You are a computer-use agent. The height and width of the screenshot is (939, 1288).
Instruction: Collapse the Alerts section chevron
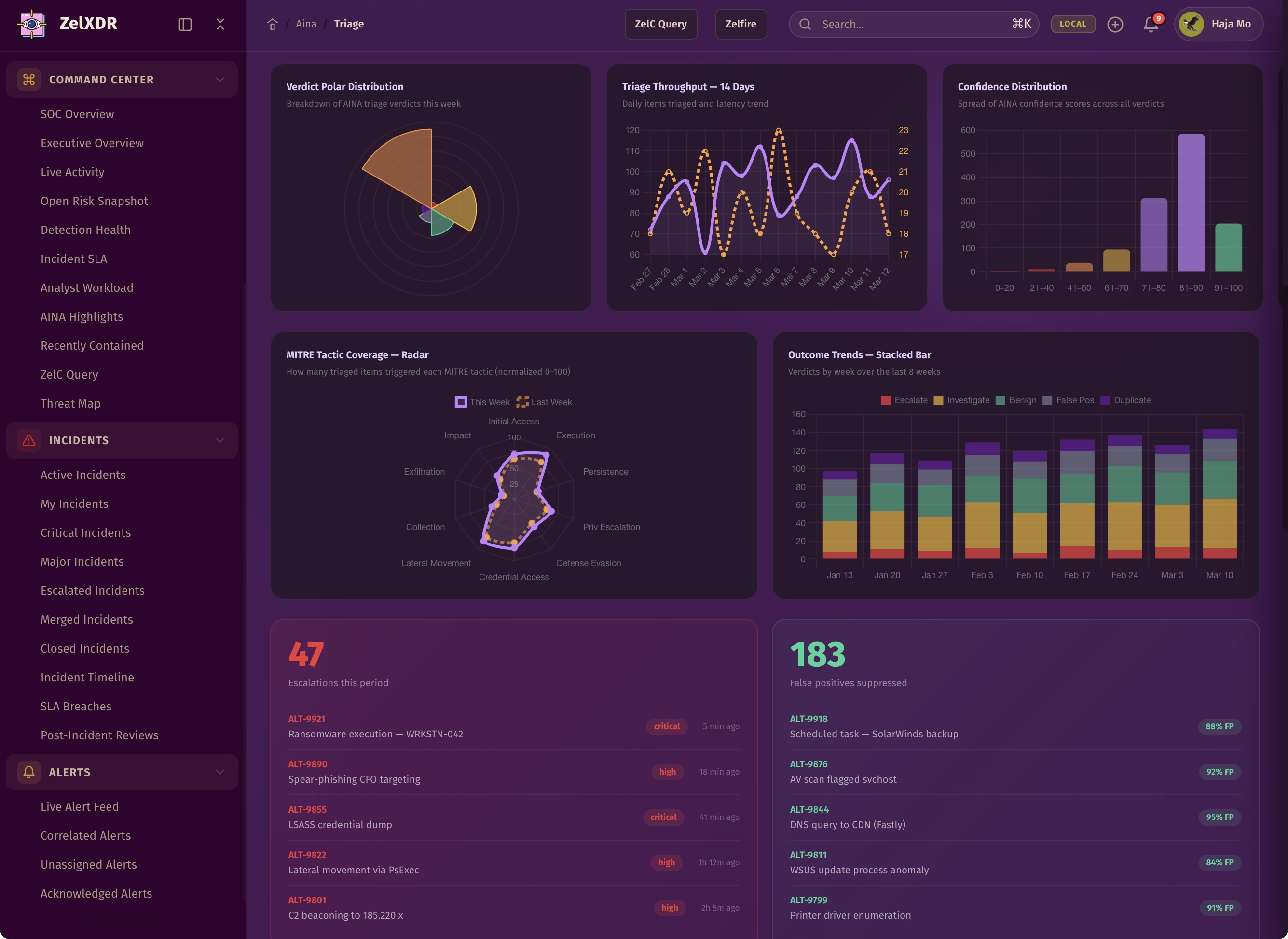click(x=220, y=772)
